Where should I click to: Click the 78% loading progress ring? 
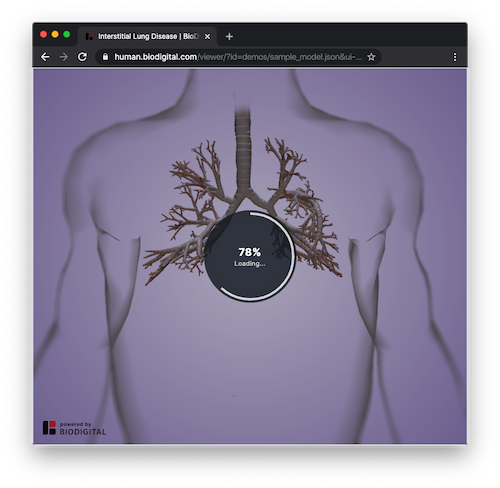pyautogui.click(x=249, y=256)
